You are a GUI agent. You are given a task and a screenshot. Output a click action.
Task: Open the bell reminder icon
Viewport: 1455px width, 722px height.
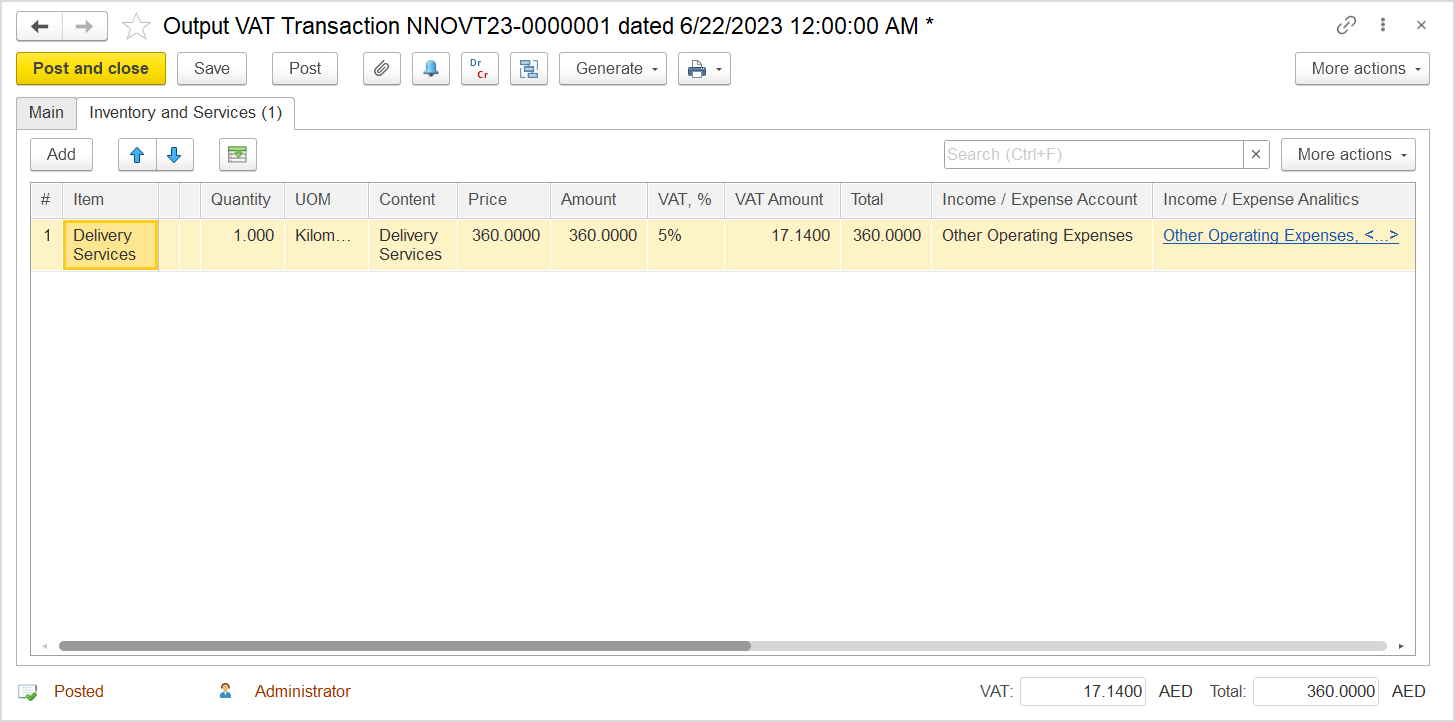click(x=431, y=69)
